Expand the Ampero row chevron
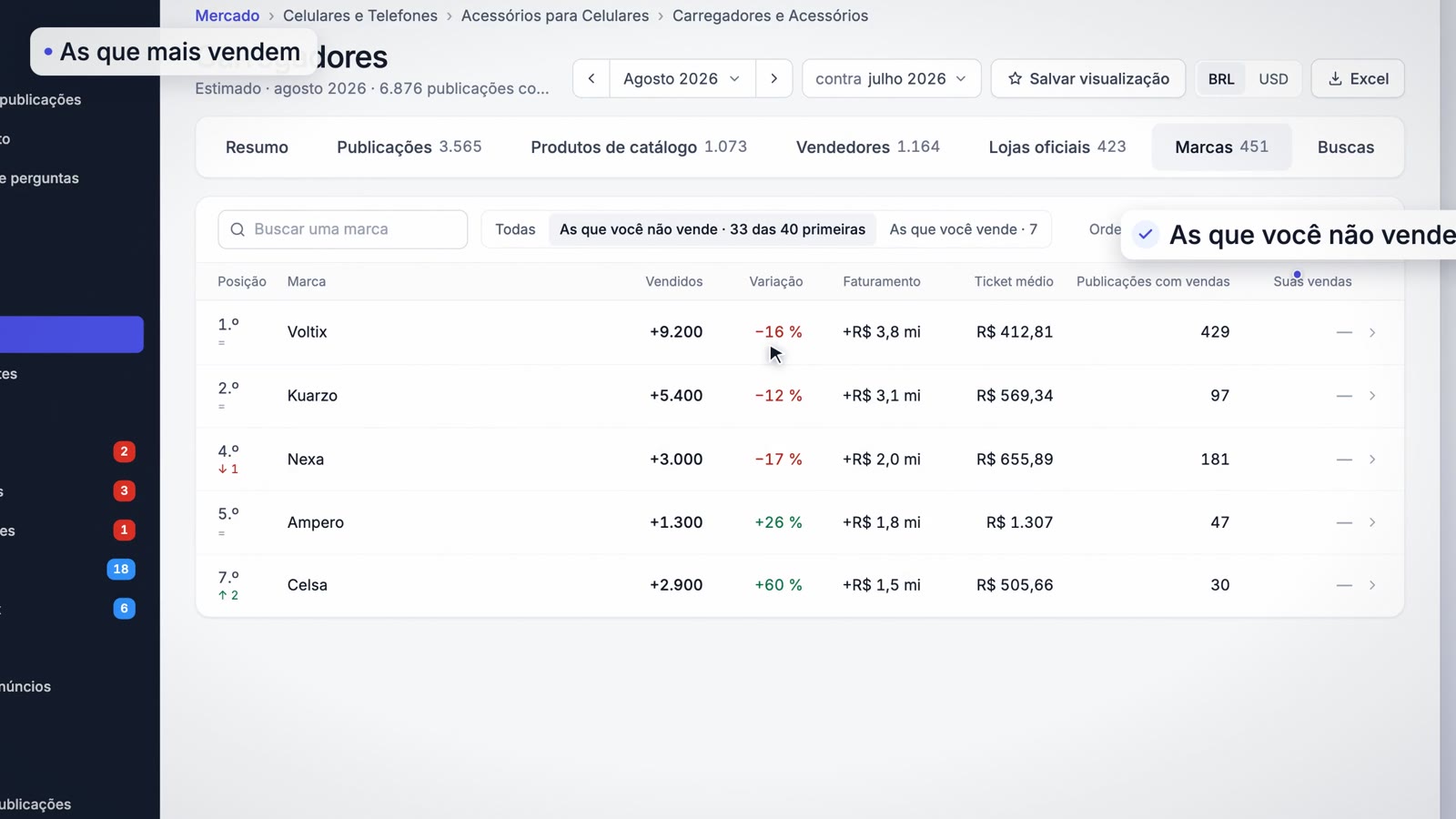Image resolution: width=1456 pixels, height=819 pixels. click(1372, 522)
